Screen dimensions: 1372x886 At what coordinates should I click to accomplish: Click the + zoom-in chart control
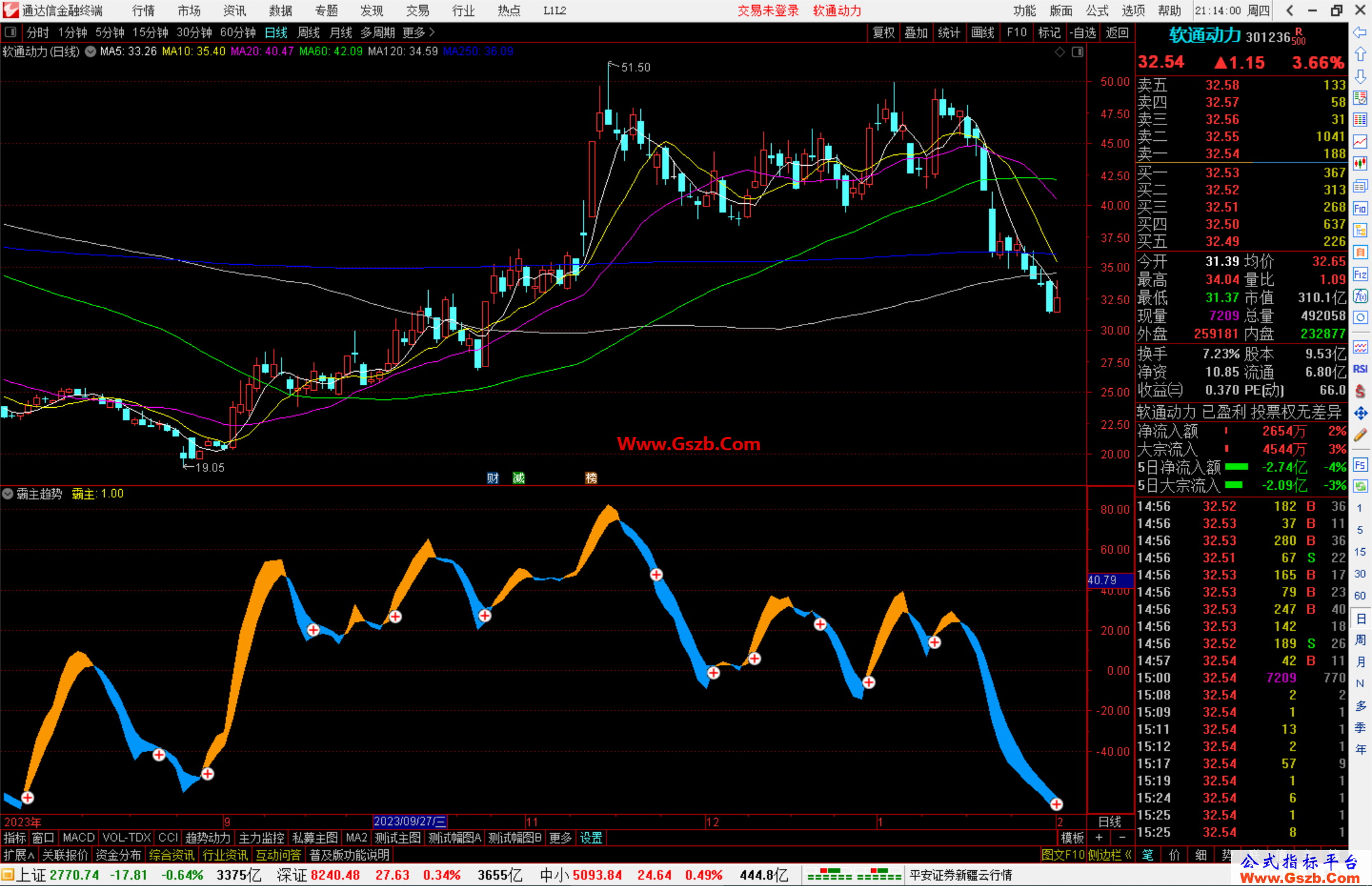1100,838
